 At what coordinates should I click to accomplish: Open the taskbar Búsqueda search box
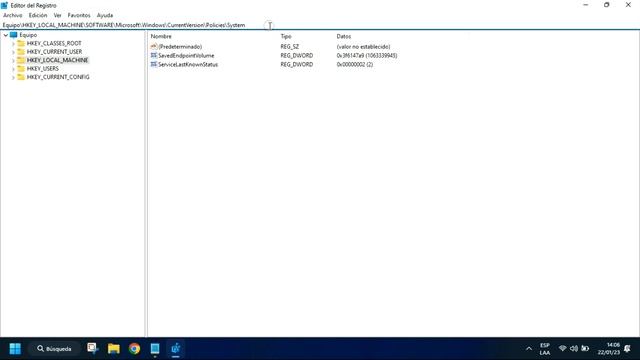54,349
